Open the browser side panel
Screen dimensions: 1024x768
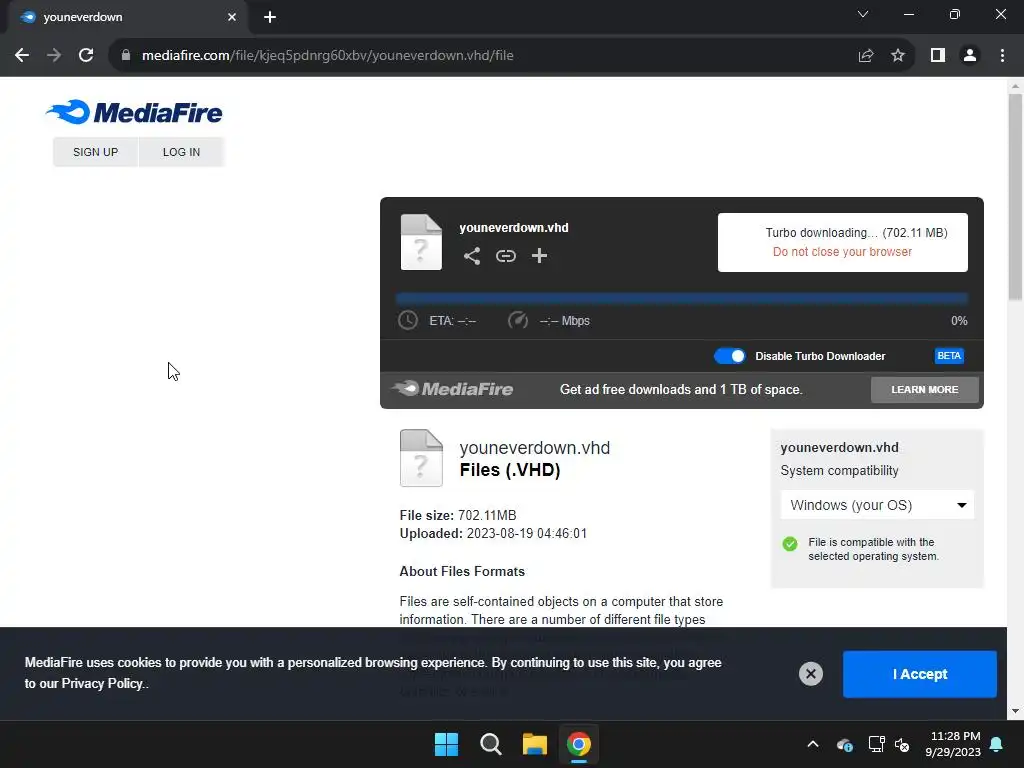pos(938,56)
